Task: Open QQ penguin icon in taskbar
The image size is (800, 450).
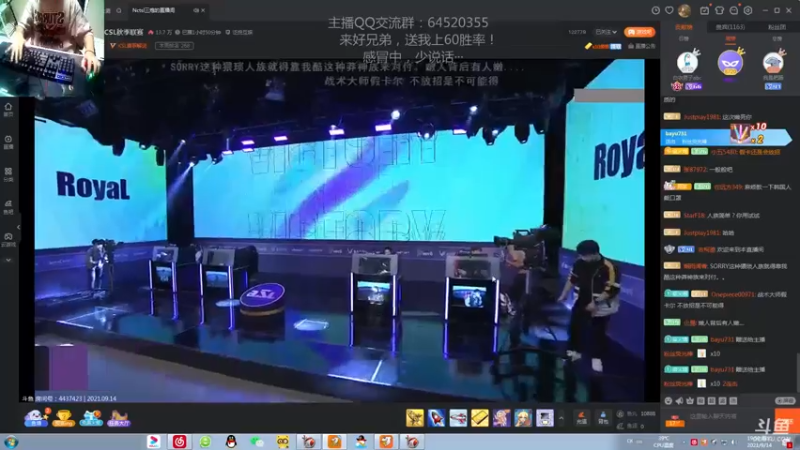Action: coord(231,442)
